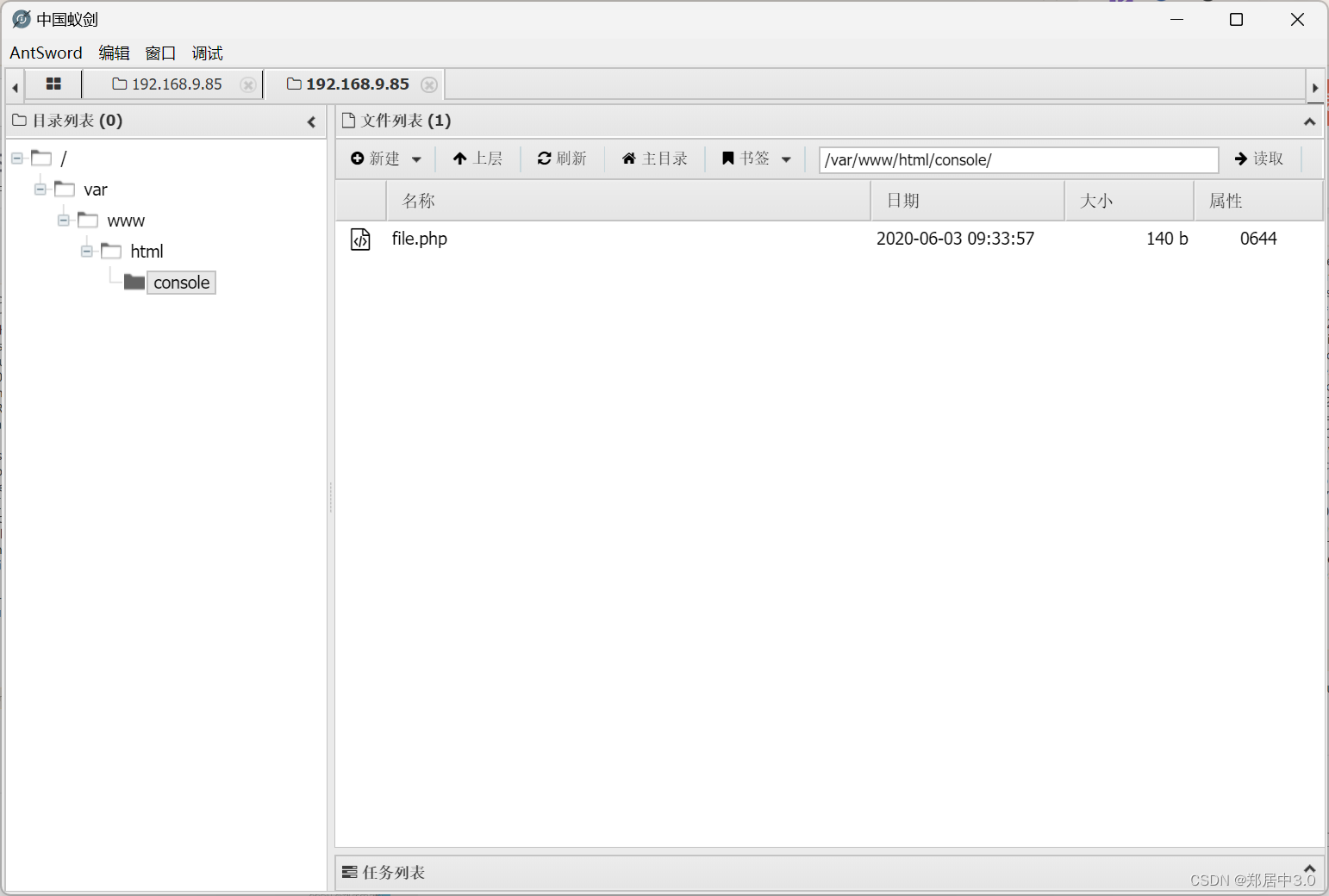
Task: Select the www folder in tree
Action: pyautogui.click(x=126, y=221)
